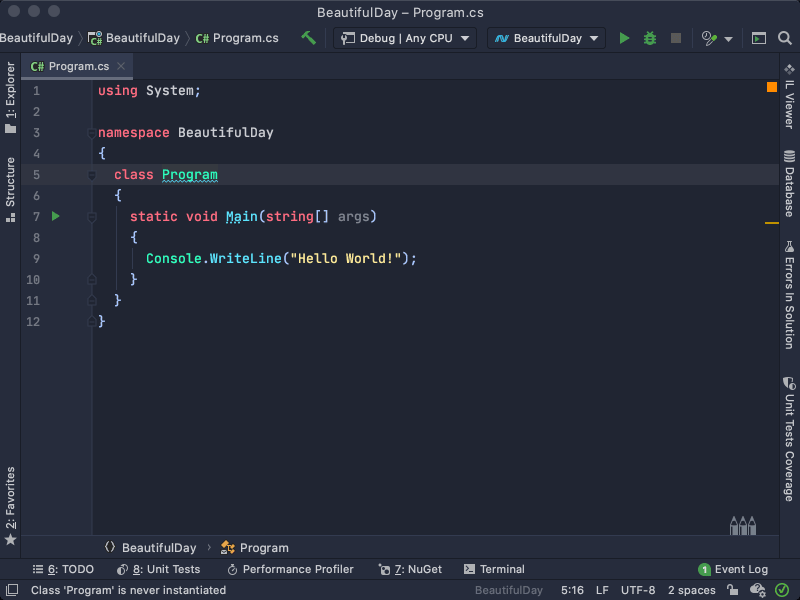Click the Build hammer icon

[308, 38]
